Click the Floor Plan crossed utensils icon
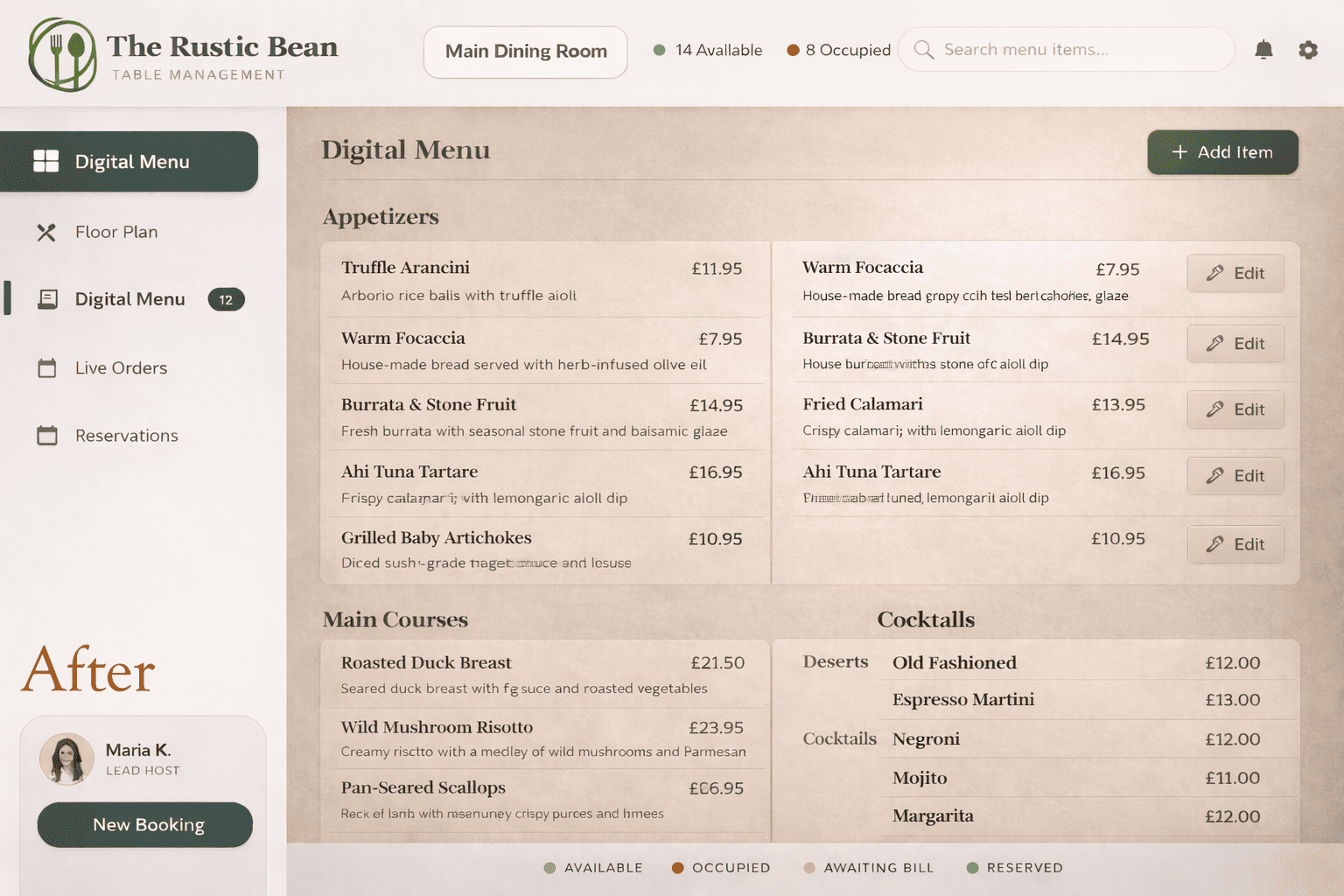 click(x=46, y=232)
